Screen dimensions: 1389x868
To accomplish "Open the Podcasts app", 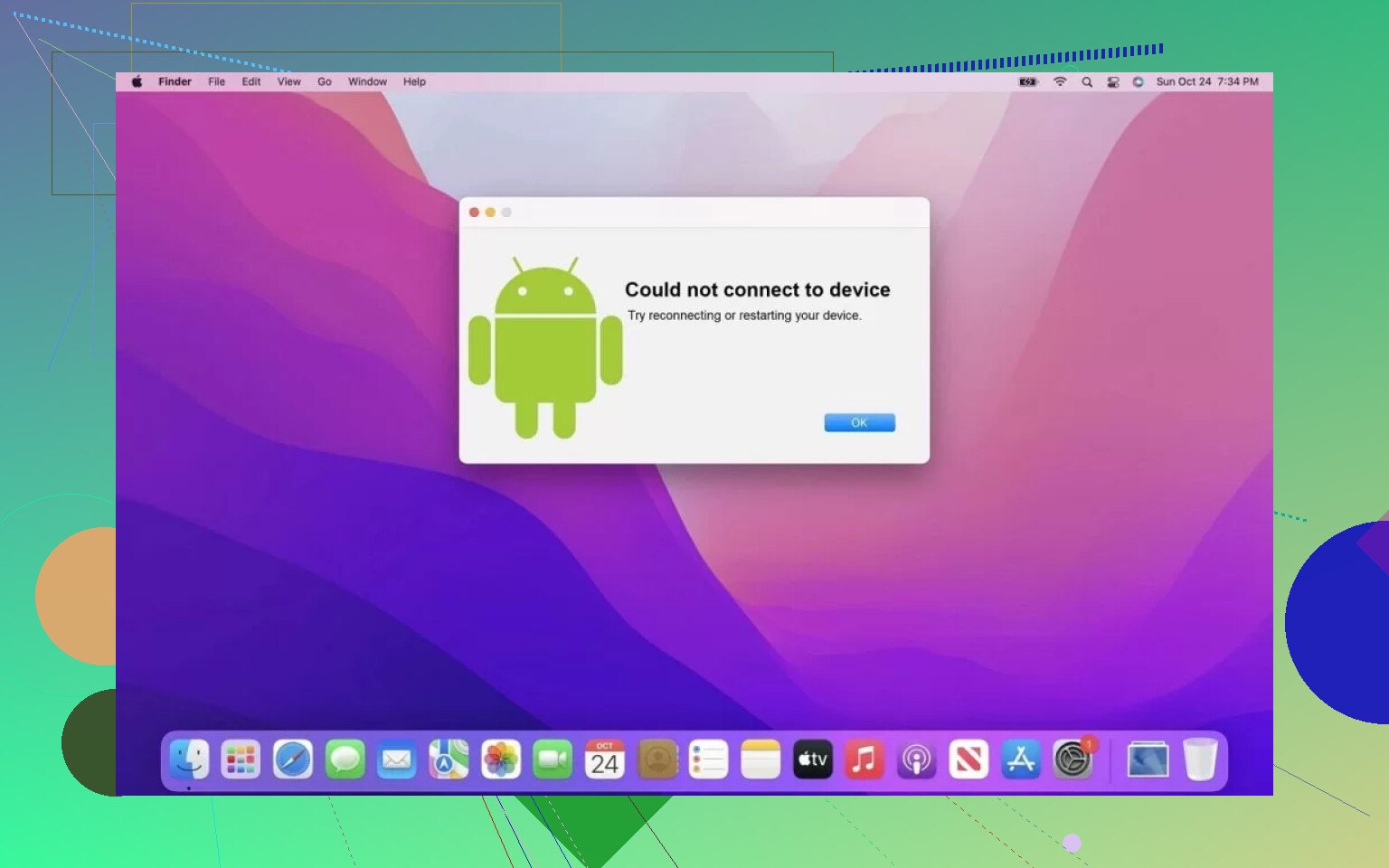I will click(x=916, y=759).
